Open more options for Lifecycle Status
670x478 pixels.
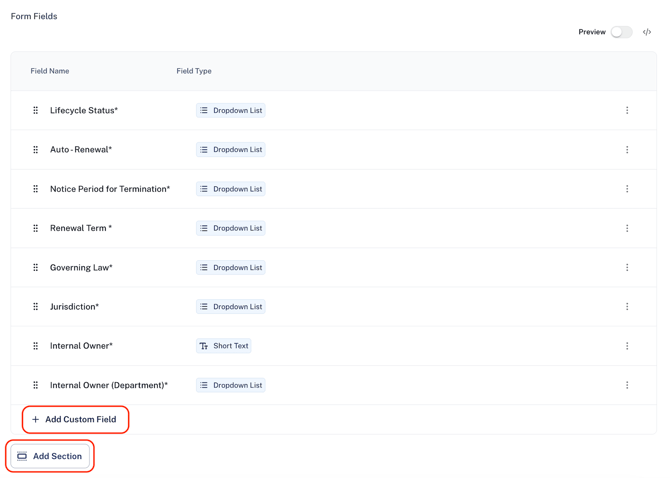pyautogui.click(x=627, y=110)
